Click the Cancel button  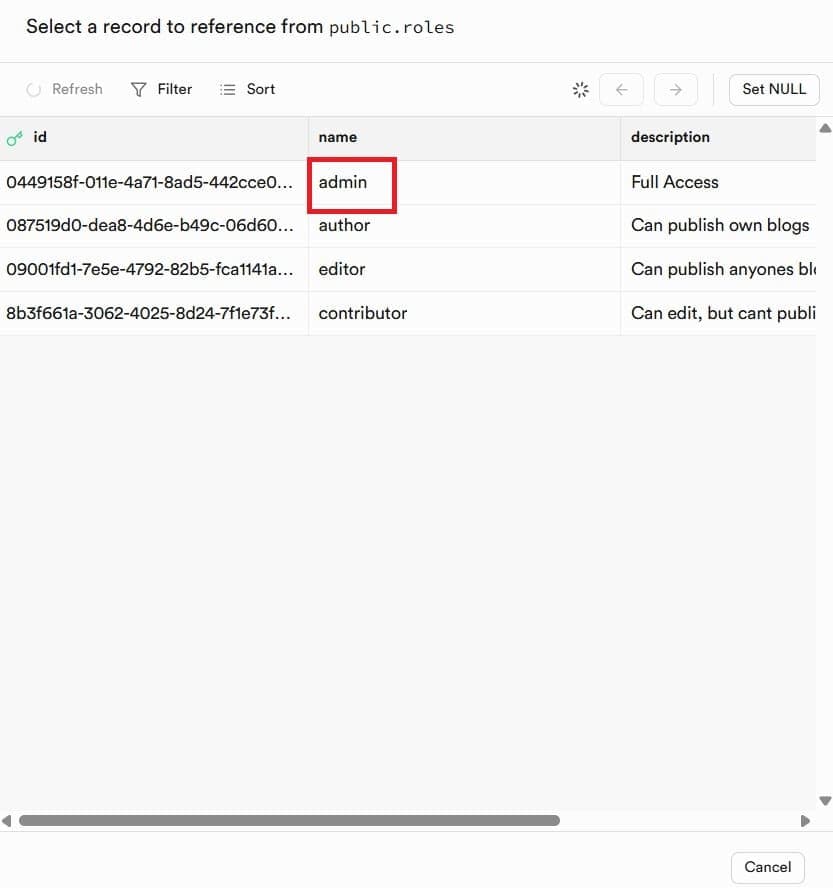point(767,867)
